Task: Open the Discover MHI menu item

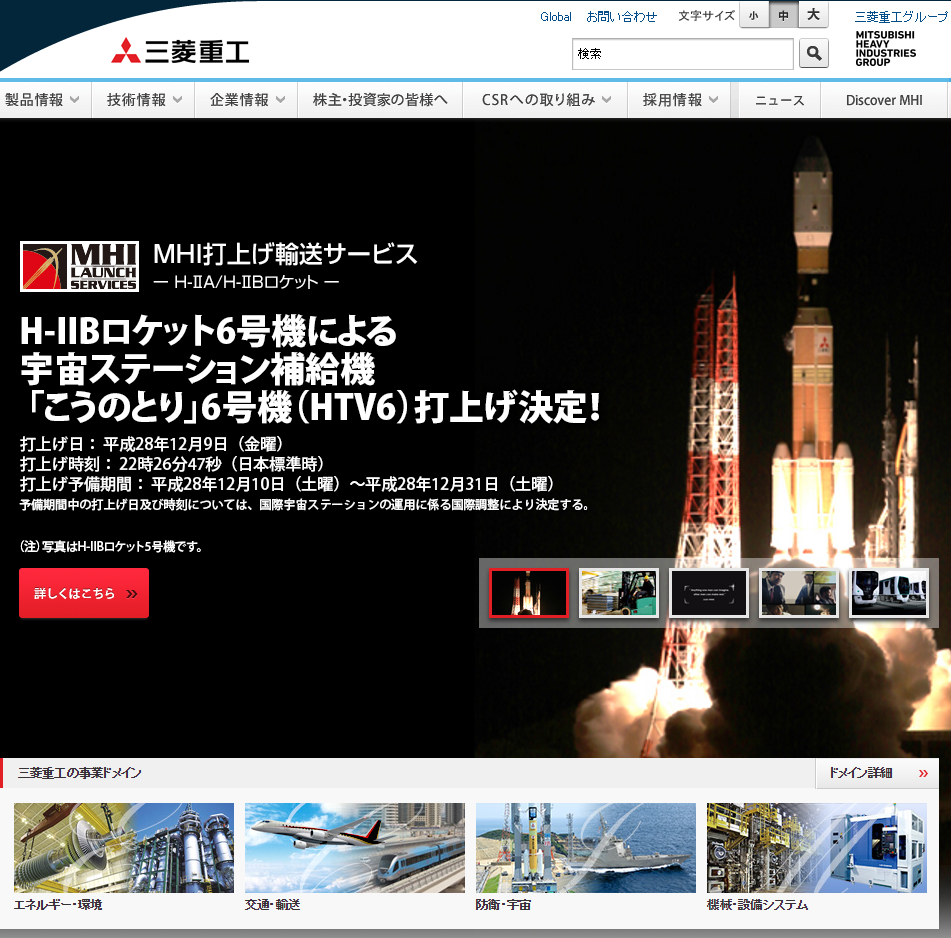Action: pyautogui.click(x=884, y=100)
